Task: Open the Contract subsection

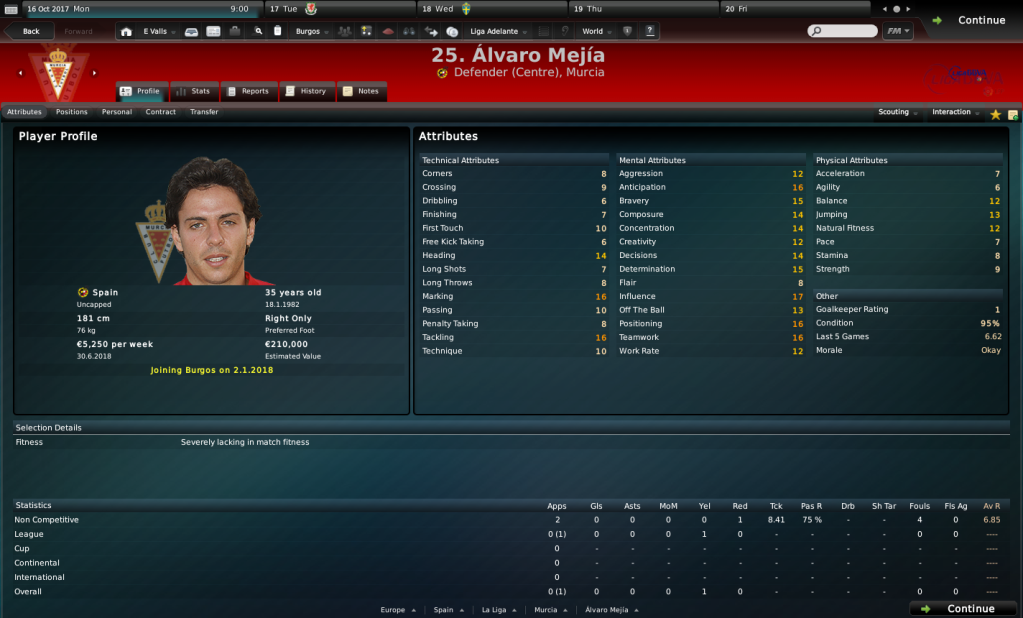Action: click(x=160, y=112)
